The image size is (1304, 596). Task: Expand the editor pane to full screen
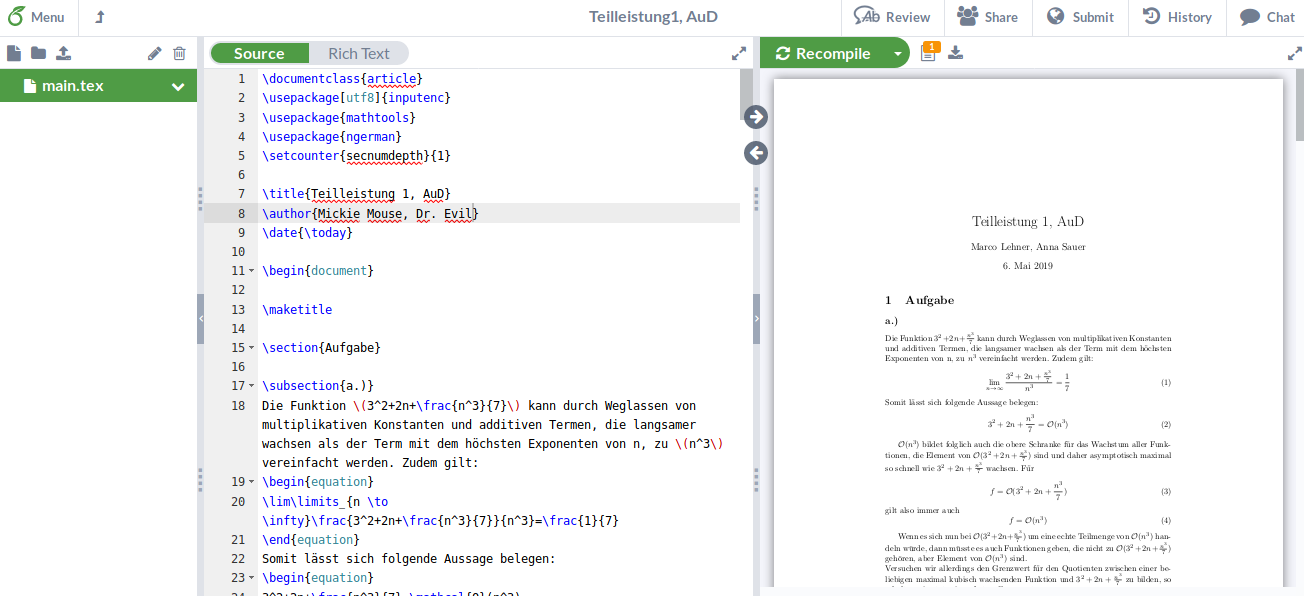click(739, 54)
